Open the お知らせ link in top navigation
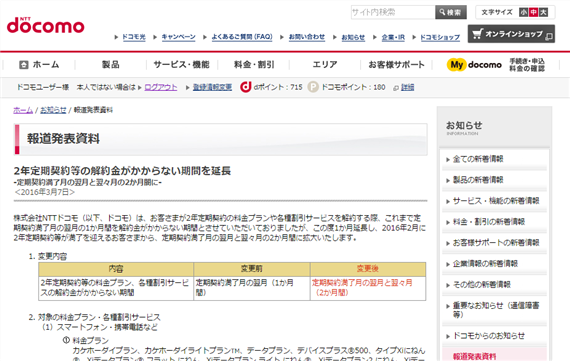 pyautogui.click(x=353, y=37)
